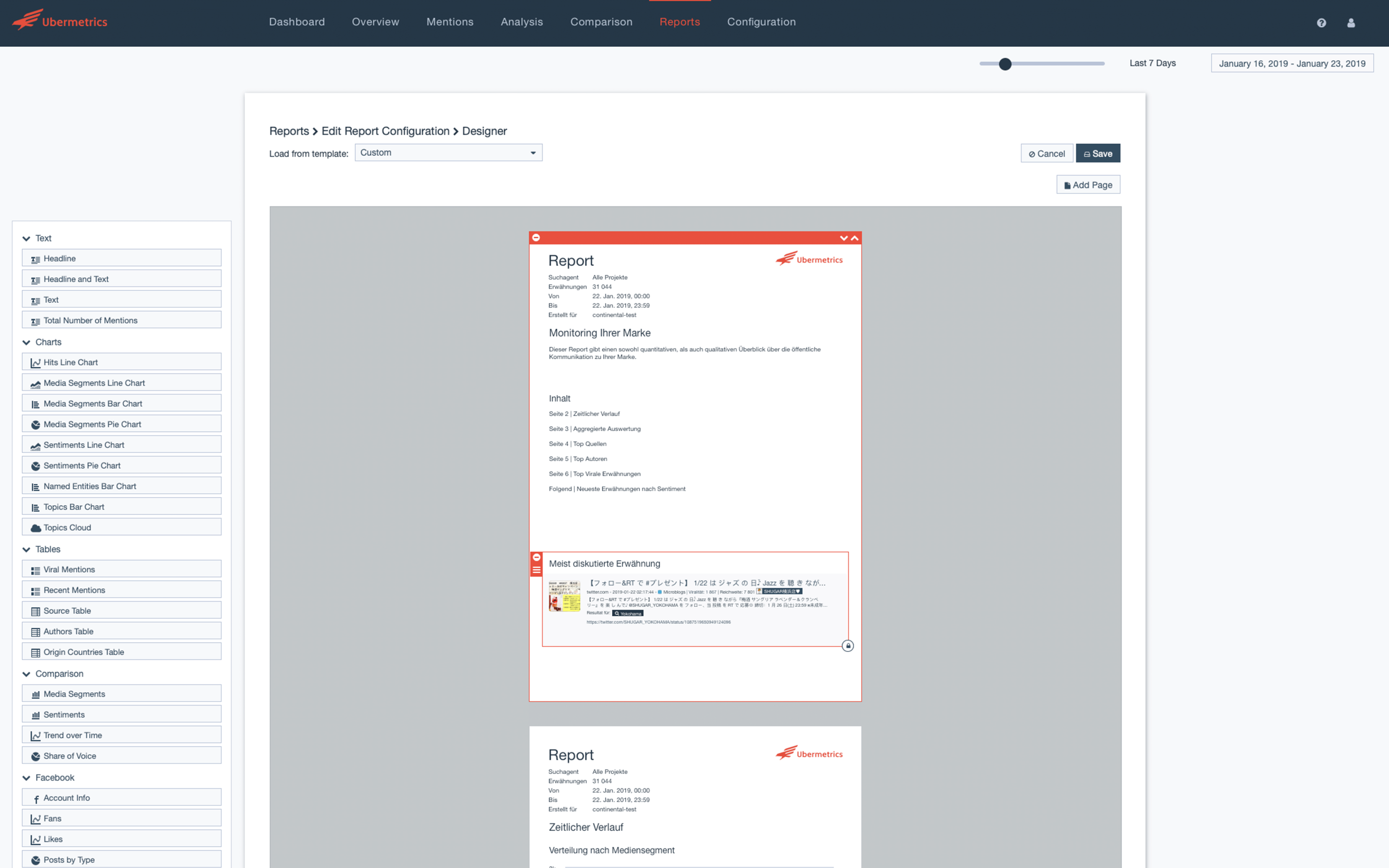Click the widget drag handle lines icon
The width and height of the screenshot is (1389, 868).
(x=537, y=570)
